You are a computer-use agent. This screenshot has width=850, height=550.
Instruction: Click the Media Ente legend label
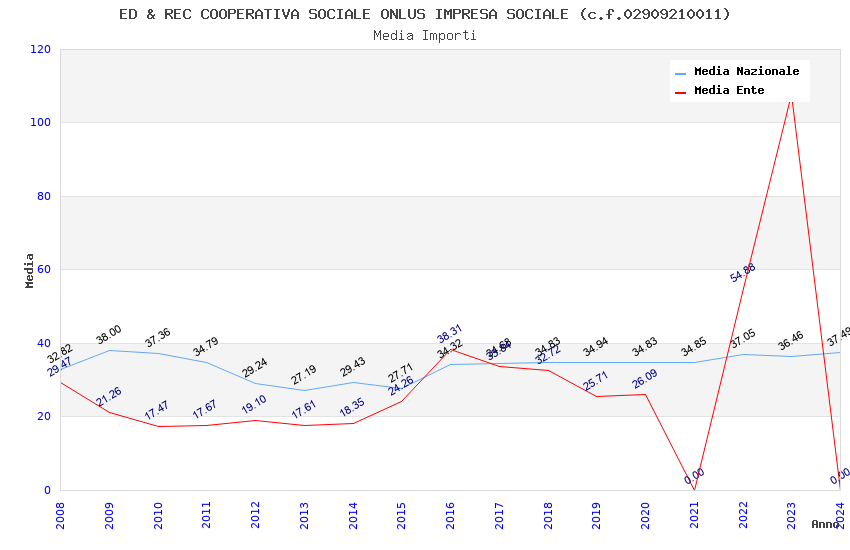(x=729, y=90)
